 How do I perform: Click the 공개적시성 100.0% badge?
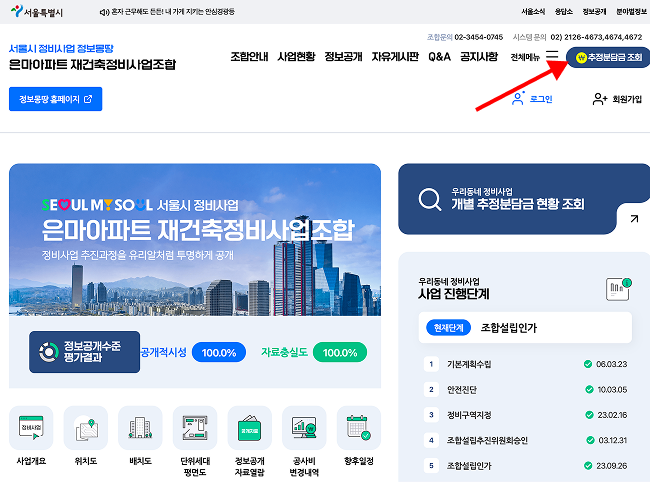[219, 352]
